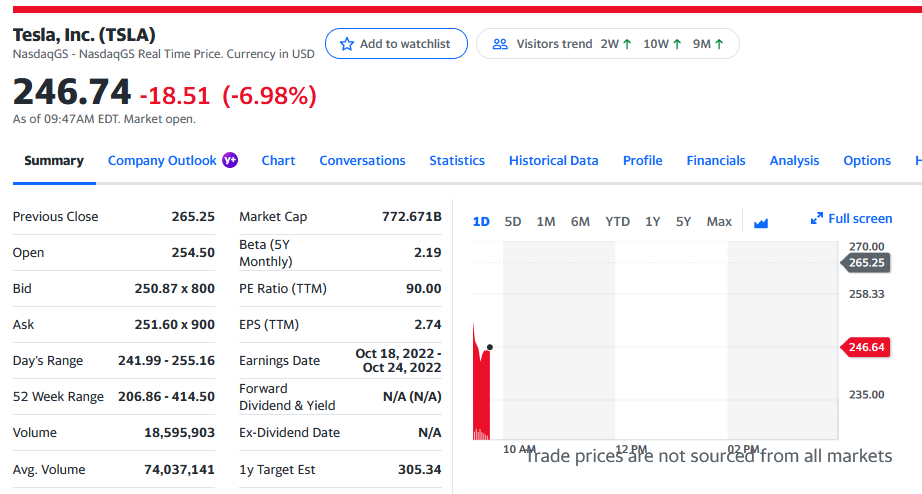Switch to the Analysis tab
The image size is (922, 494).
click(x=794, y=161)
